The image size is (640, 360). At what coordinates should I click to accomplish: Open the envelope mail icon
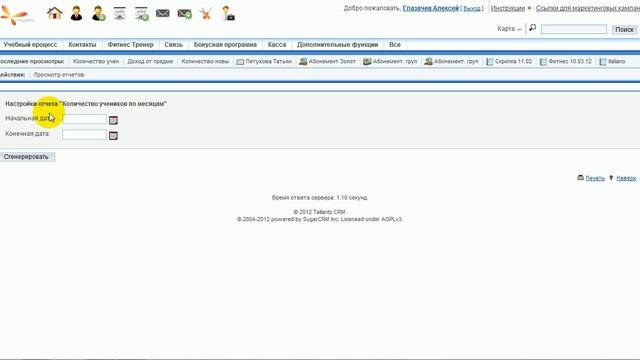[x=162, y=13]
